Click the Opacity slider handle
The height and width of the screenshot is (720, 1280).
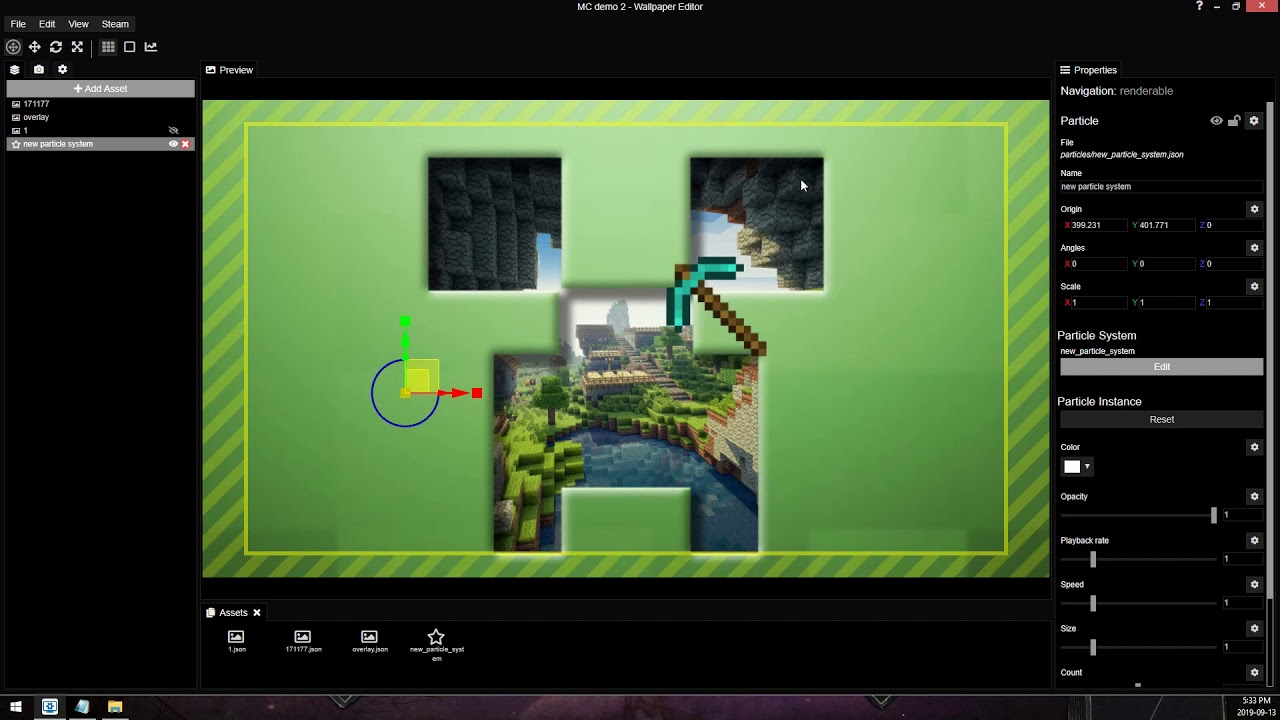[1214, 515]
